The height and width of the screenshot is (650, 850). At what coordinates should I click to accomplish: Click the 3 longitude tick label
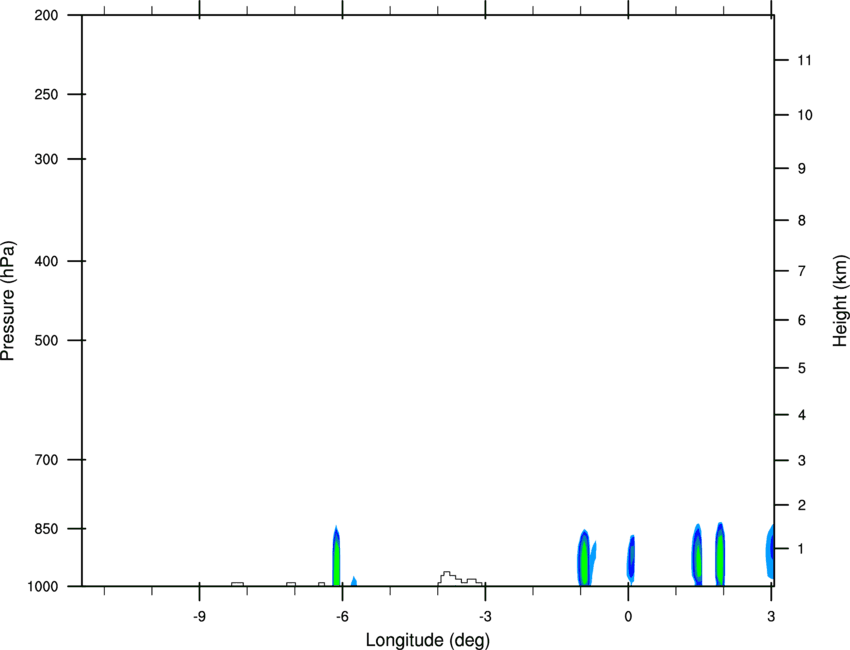pyautogui.click(x=771, y=616)
